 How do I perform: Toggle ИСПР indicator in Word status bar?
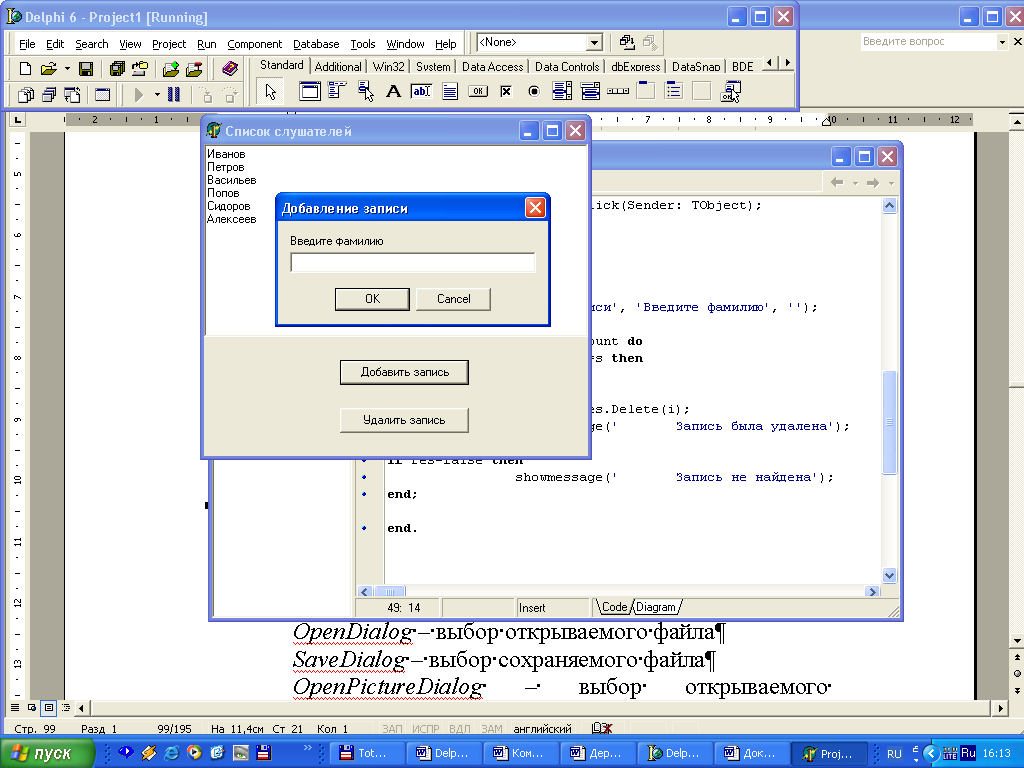(426, 729)
